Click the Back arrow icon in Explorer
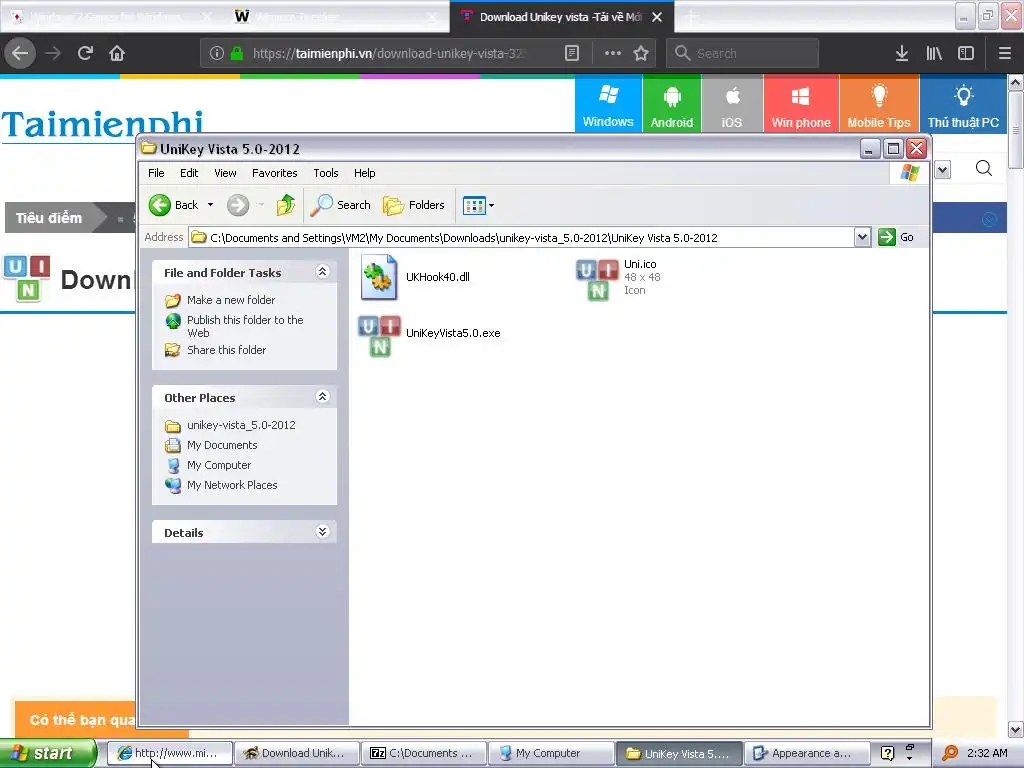Viewport: 1024px width, 768px height. (x=159, y=205)
